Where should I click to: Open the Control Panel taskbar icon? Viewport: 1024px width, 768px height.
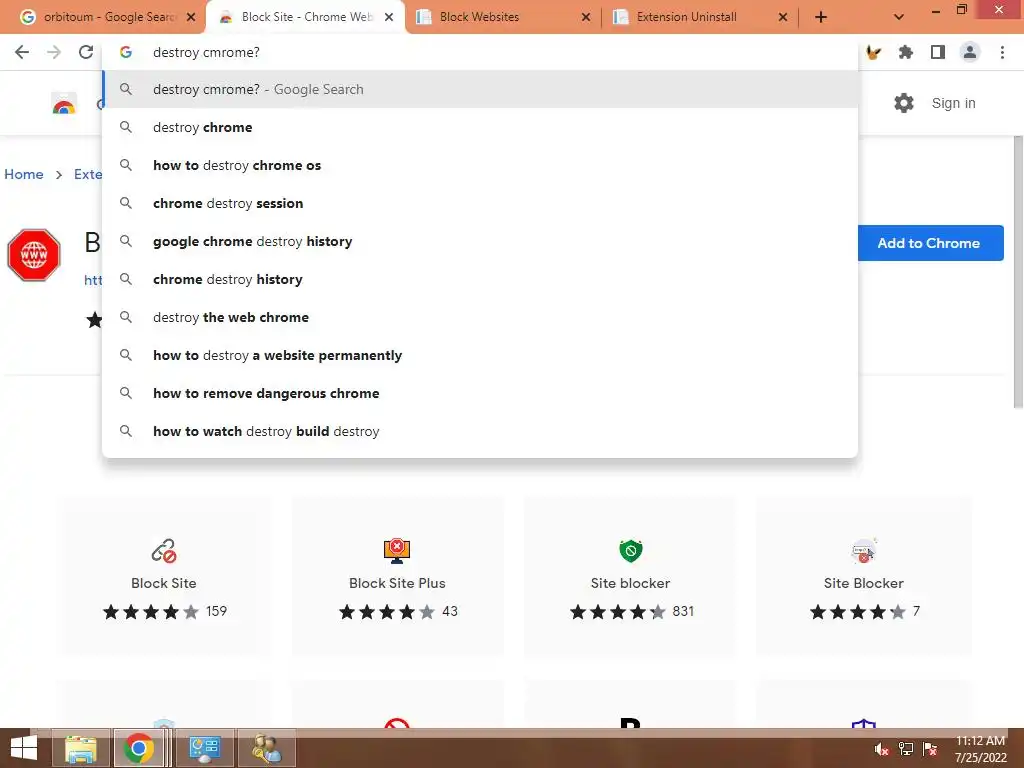click(204, 748)
